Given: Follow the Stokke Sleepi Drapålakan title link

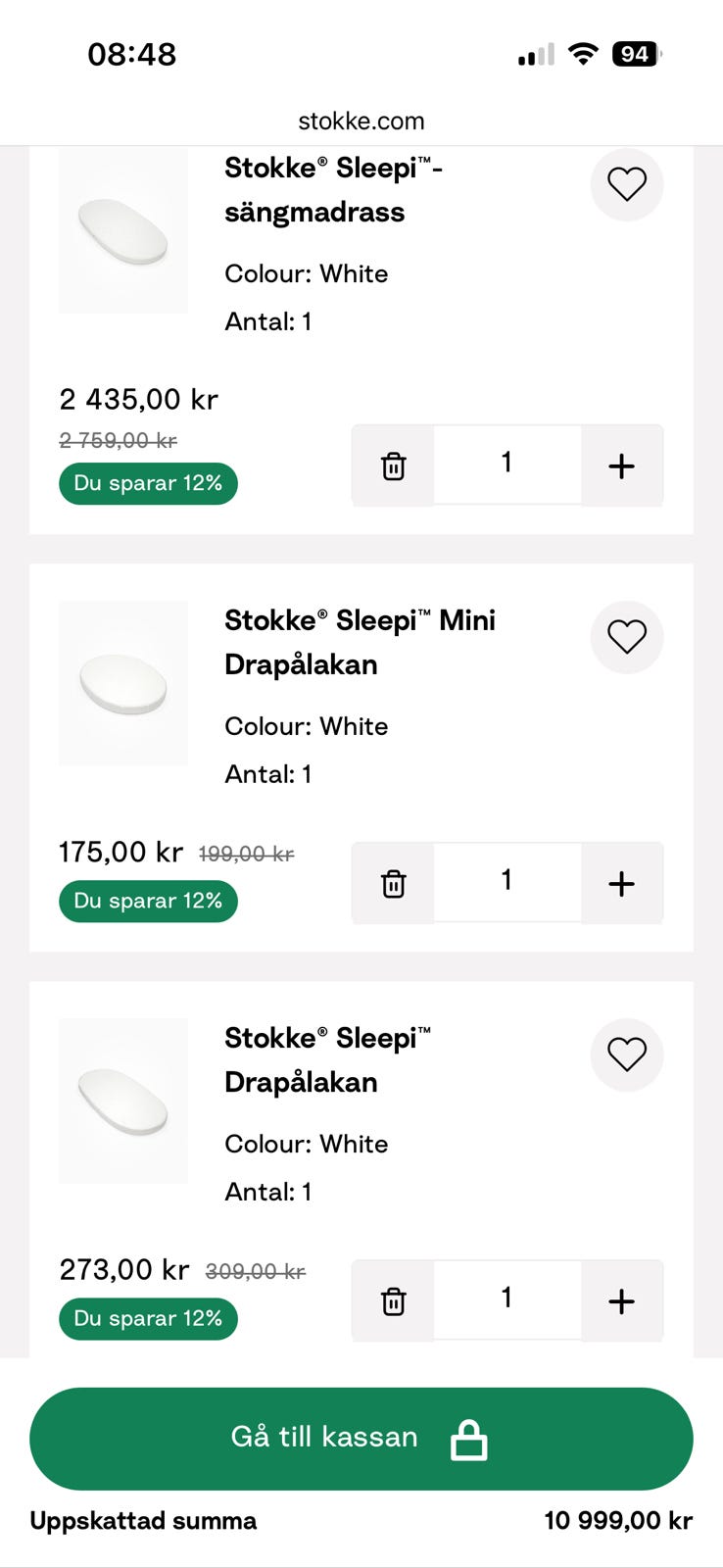Looking at the screenshot, I should pyautogui.click(x=327, y=1059).
